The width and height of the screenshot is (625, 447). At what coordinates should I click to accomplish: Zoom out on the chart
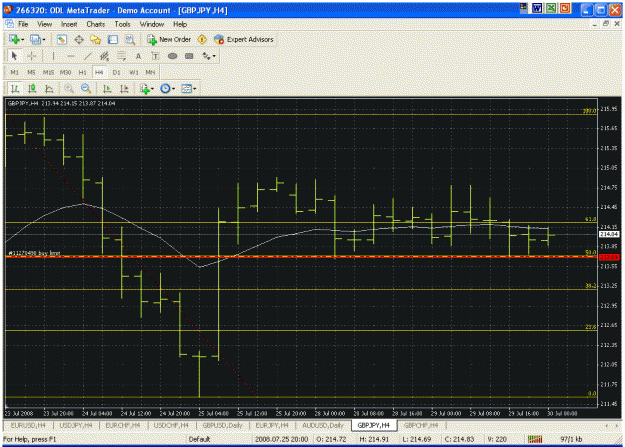coord(86,89)
